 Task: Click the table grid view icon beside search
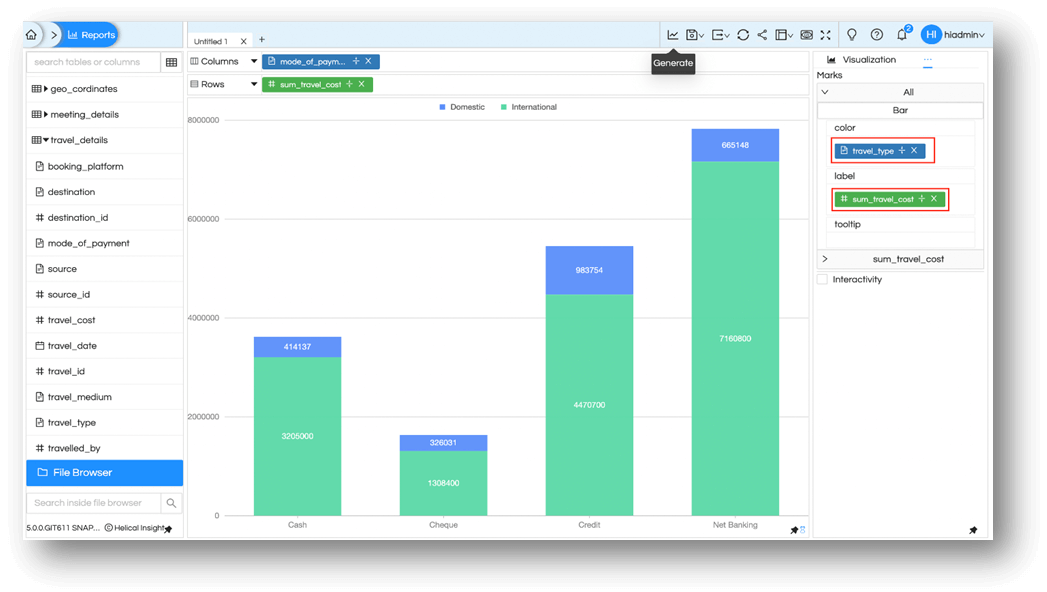(171, 62)
